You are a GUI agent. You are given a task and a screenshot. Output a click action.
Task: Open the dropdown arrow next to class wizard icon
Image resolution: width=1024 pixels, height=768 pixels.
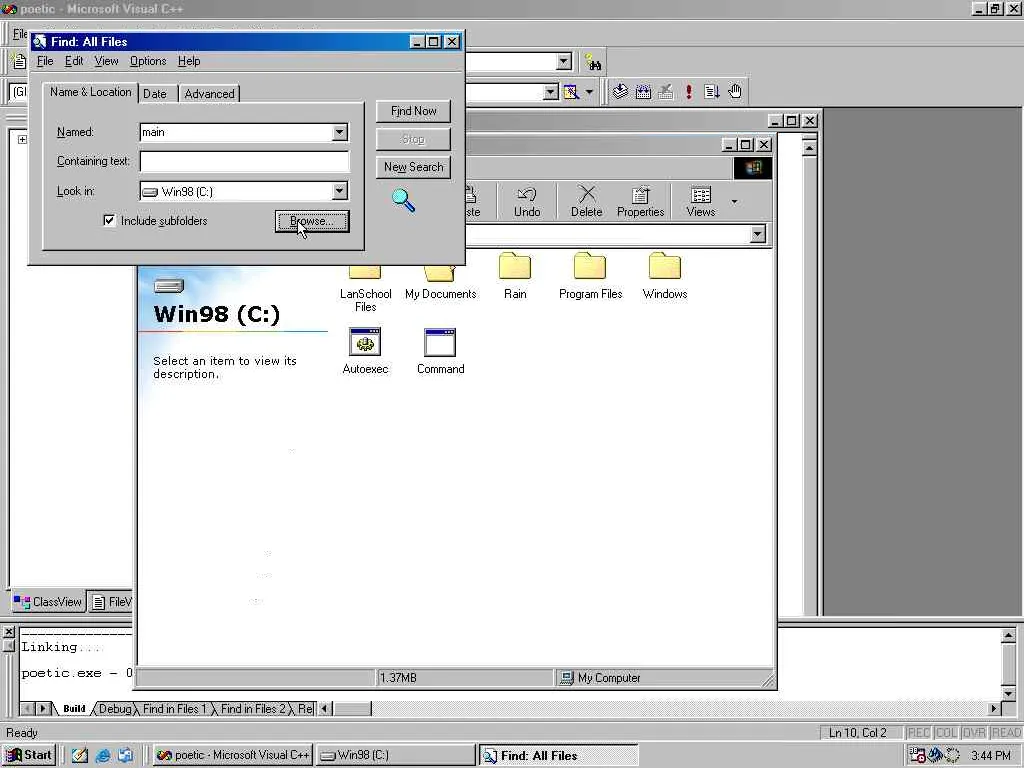coord(589,92)
